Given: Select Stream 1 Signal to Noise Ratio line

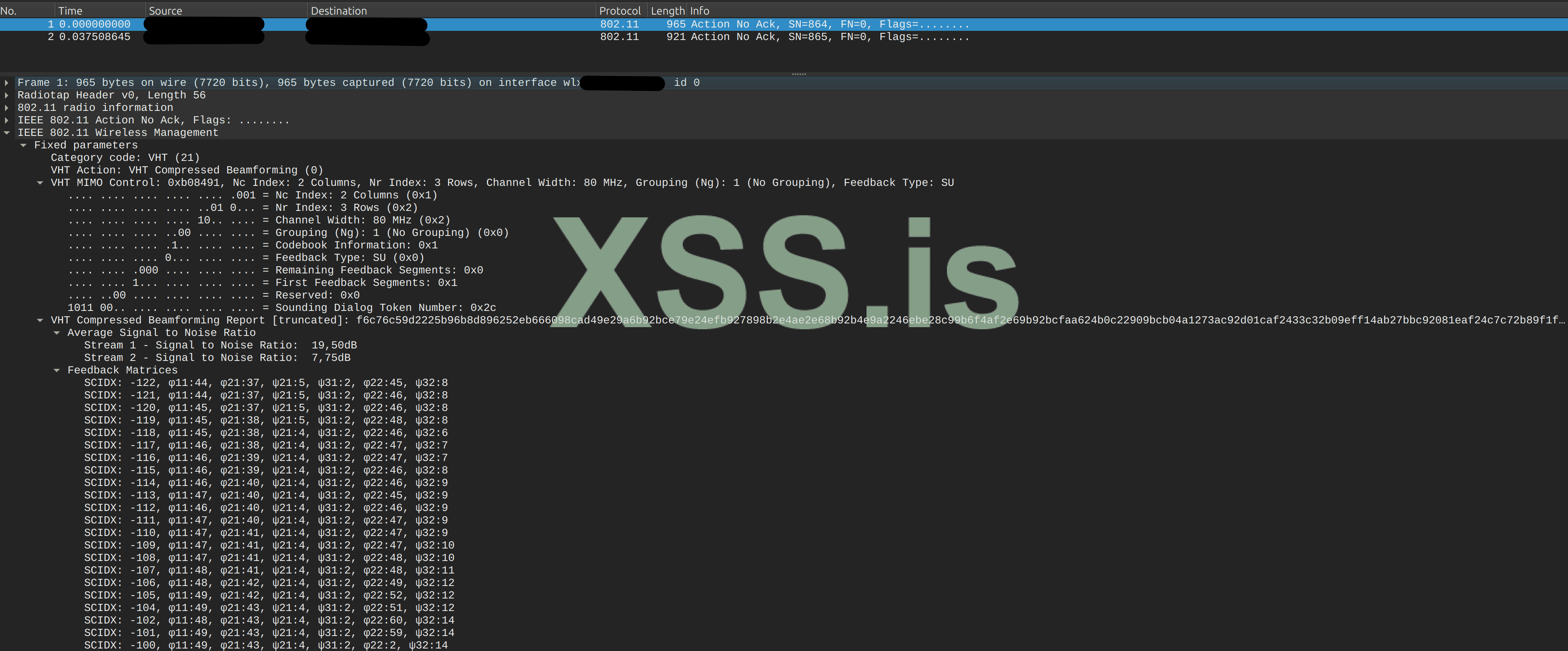Looking at the screenshot, I should pos(220,345).
